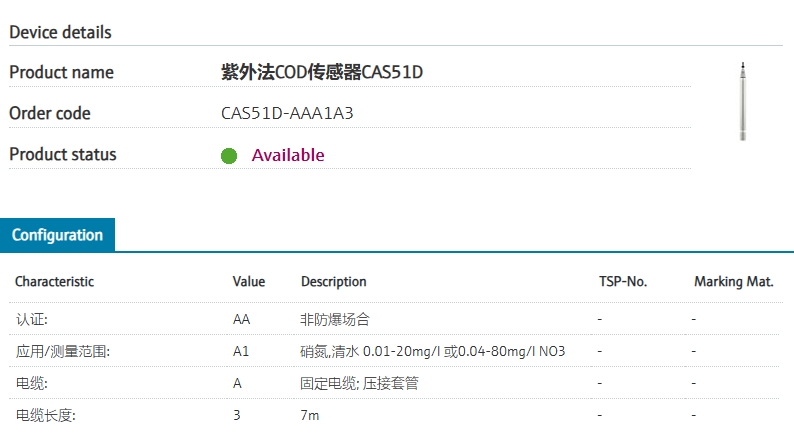Click the green Available status icon

[229, 156]
